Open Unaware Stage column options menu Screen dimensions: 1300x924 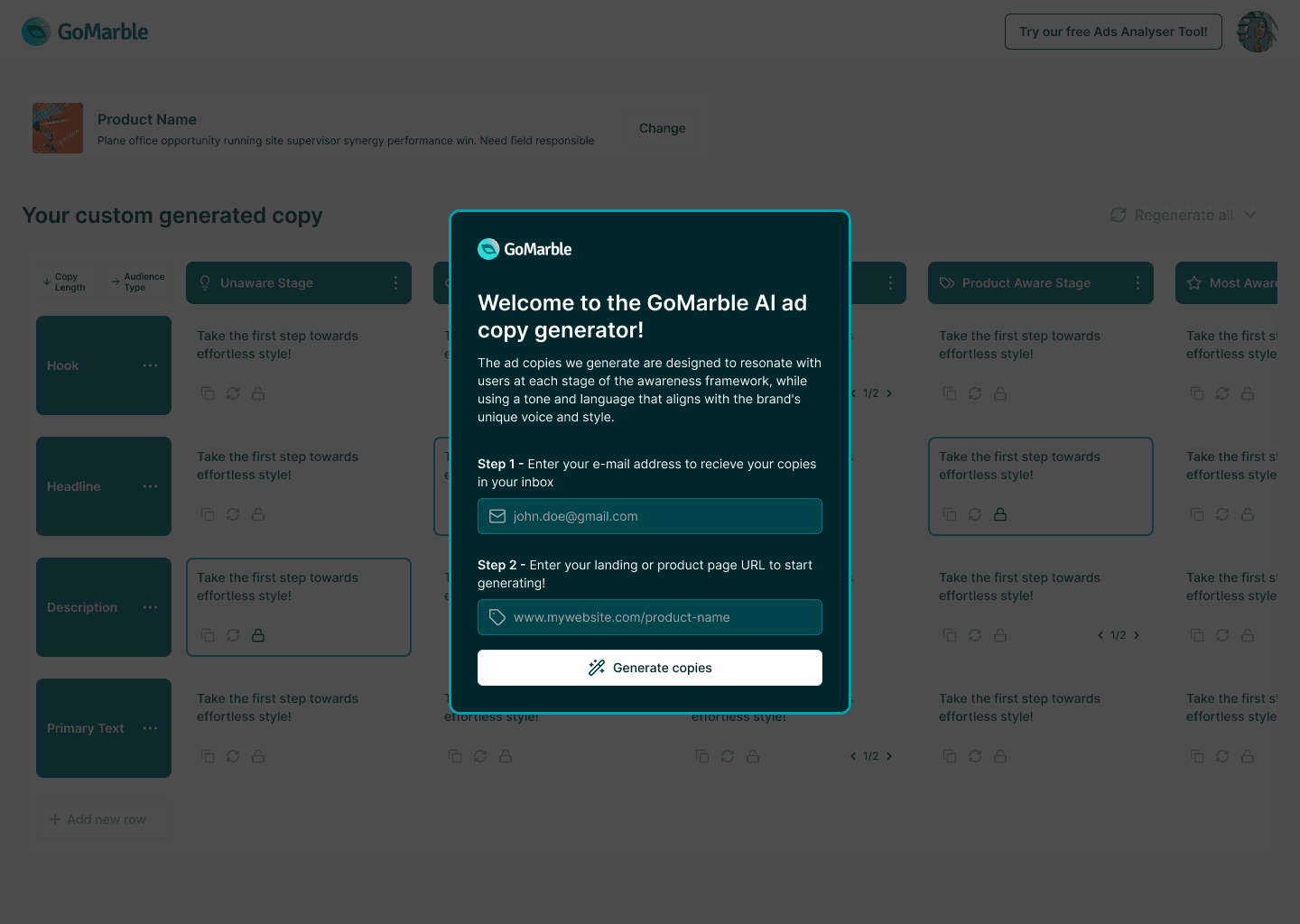(395, 283)
